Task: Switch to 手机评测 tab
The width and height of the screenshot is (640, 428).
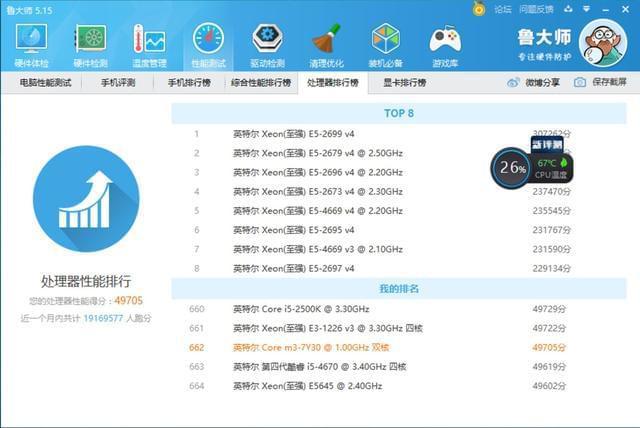Action: click(x=118, y=82)
